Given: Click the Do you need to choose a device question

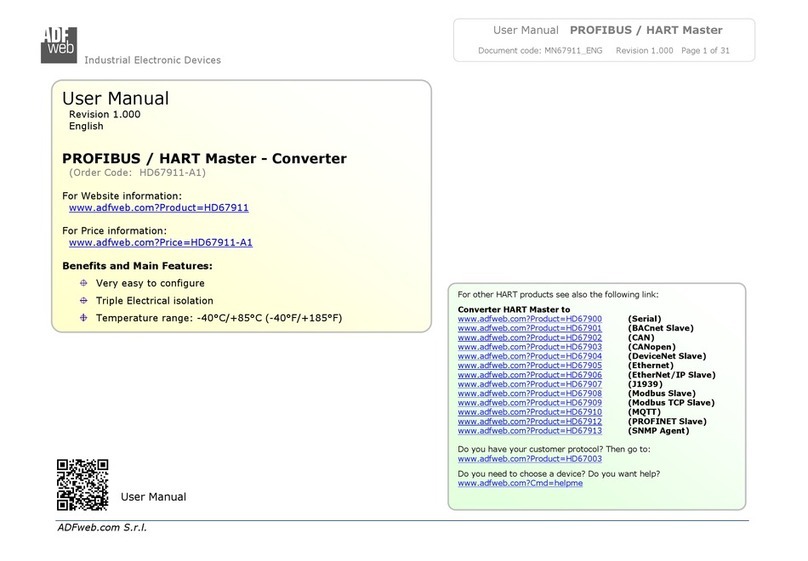Looking at the screenshot, I should [559, 474].
